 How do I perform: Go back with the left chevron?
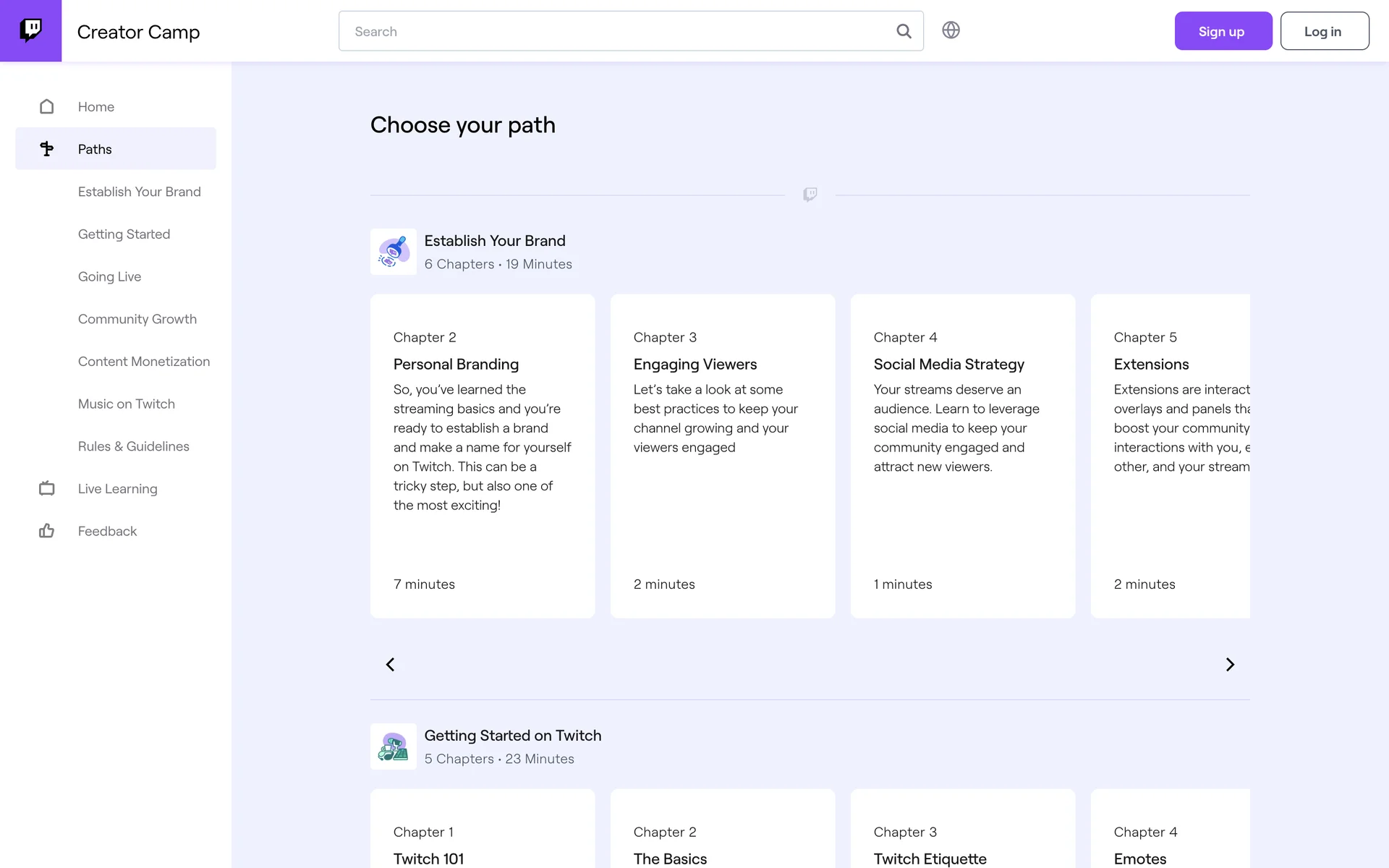click(x=390, y=664)
